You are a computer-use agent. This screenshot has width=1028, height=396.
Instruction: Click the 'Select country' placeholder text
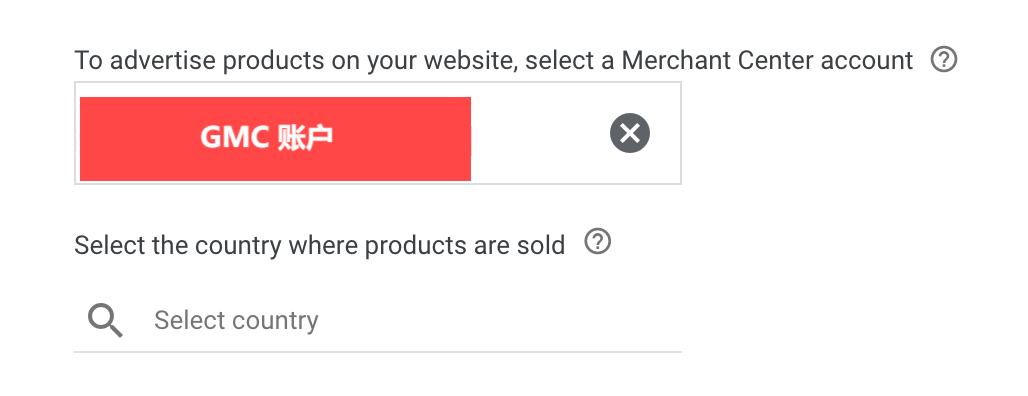point(236,321)
